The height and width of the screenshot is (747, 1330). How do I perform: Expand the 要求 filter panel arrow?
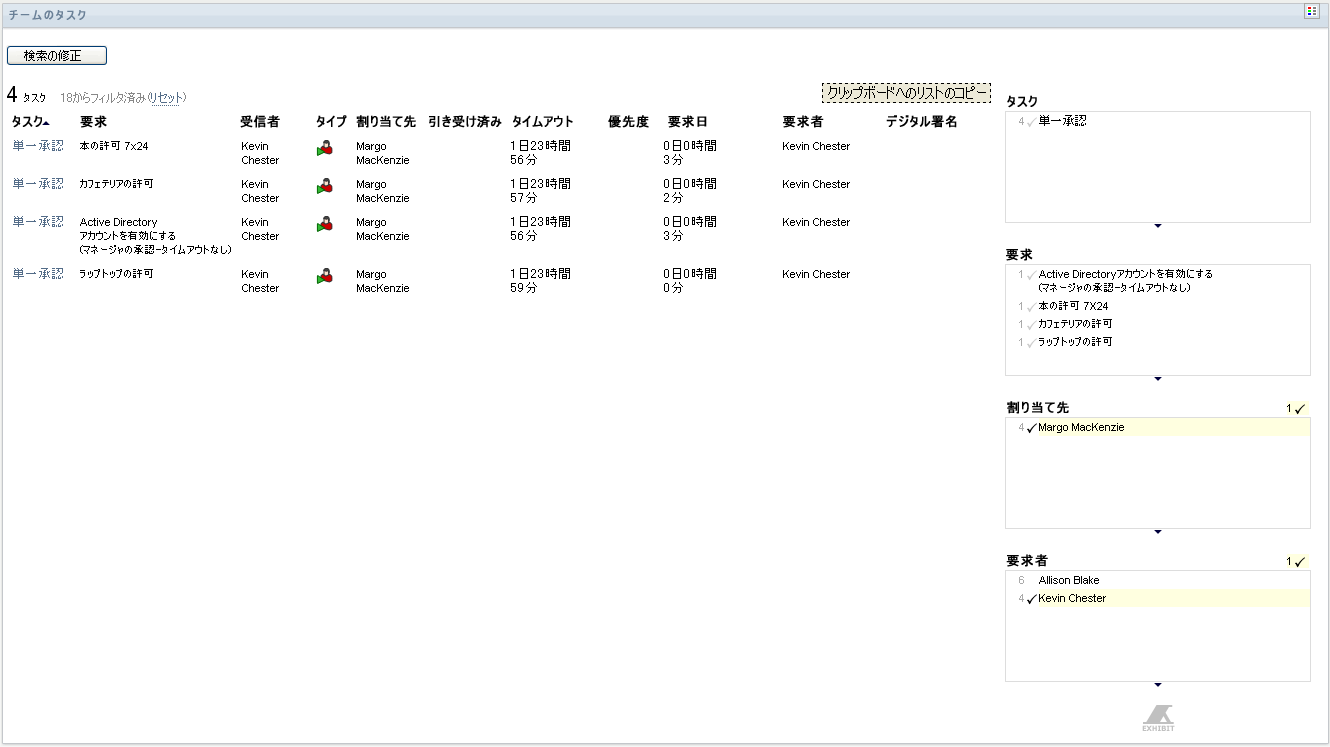click(x=1158, y=379)
